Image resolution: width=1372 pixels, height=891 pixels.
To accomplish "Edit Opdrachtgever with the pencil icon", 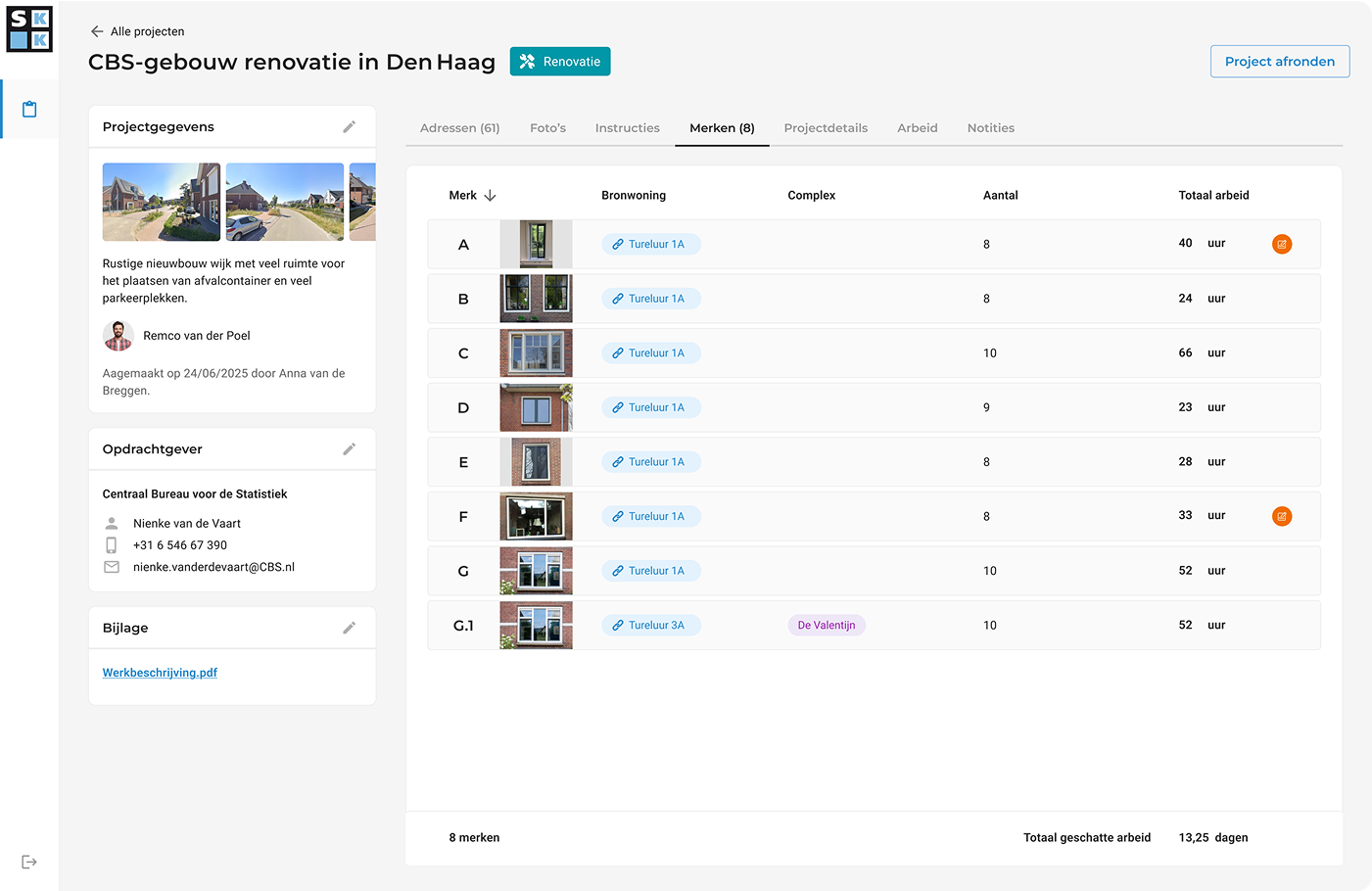I will point(349,449).
